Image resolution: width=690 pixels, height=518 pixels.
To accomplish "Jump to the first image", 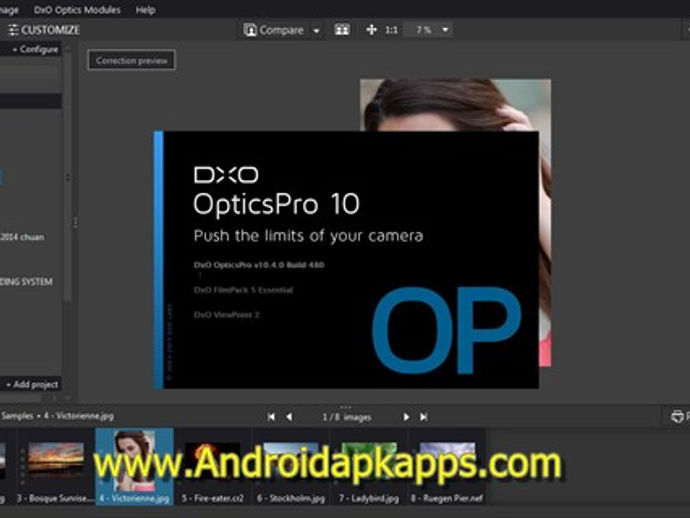I will pyautogui.click(x=271, y=416).
